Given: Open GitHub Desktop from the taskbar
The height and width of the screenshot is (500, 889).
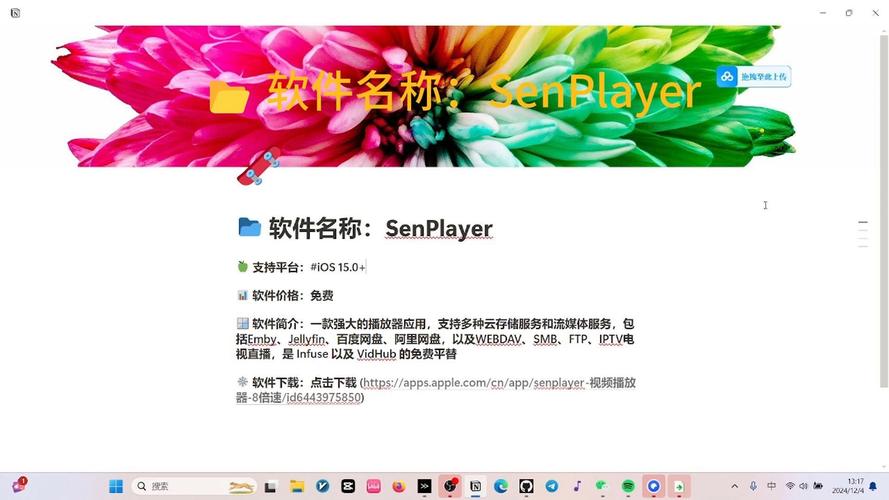Looking at the screenshot, I should [526, 486].
